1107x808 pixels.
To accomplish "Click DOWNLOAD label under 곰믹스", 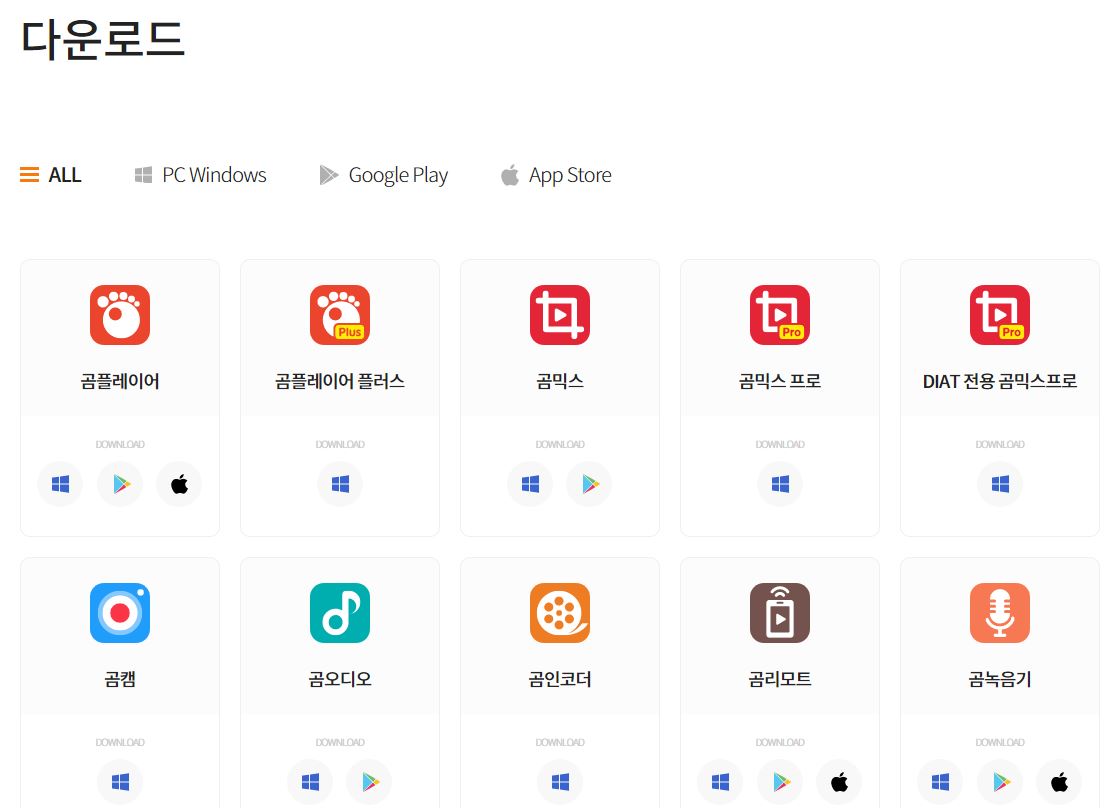I will (x=560, y=444).
